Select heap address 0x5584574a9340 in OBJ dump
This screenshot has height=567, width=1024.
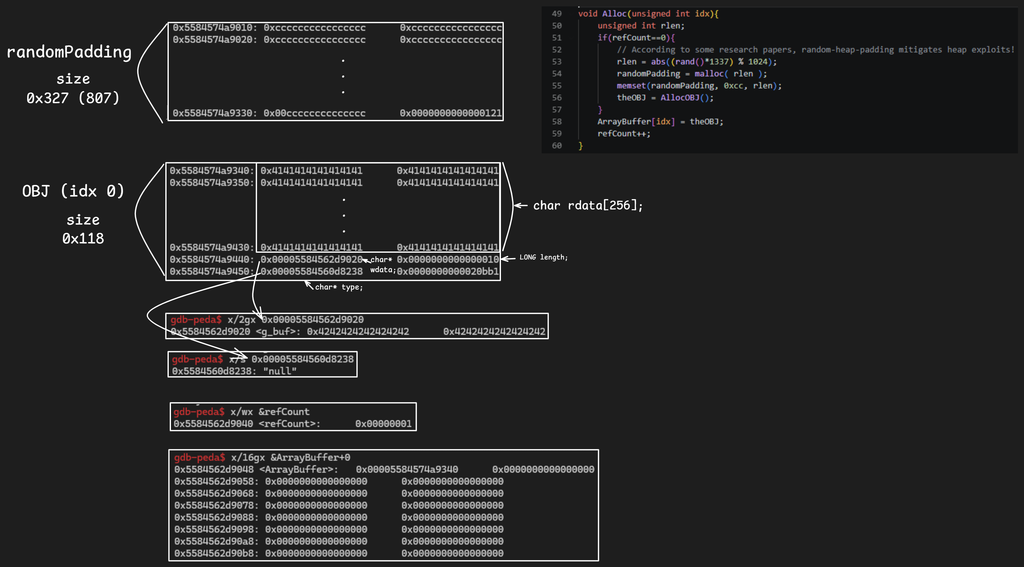click(x=213, y=170)
